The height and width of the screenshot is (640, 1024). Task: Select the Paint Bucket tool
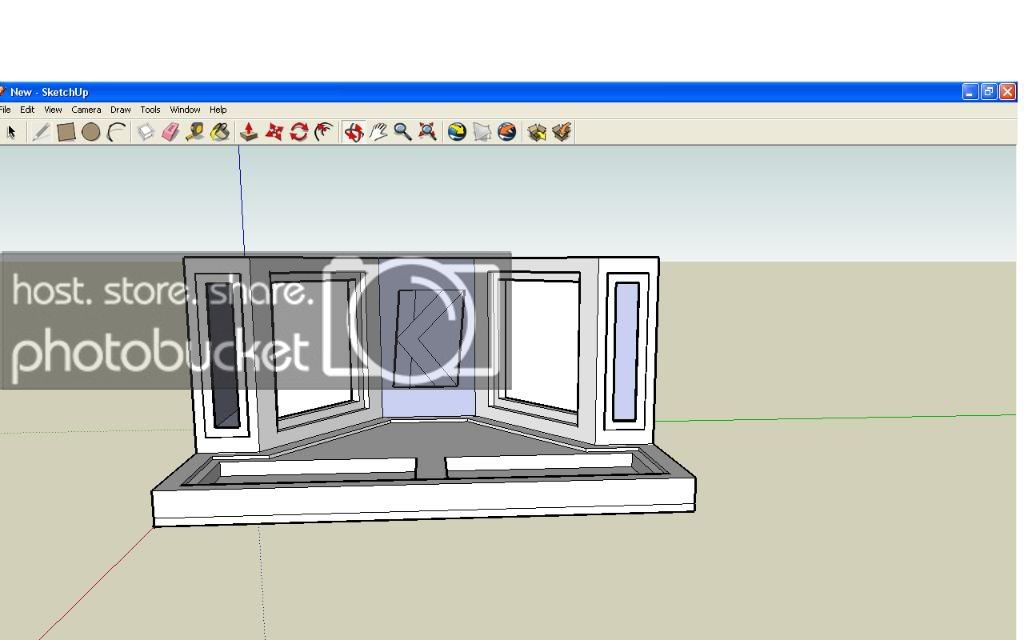click(220, 133)
